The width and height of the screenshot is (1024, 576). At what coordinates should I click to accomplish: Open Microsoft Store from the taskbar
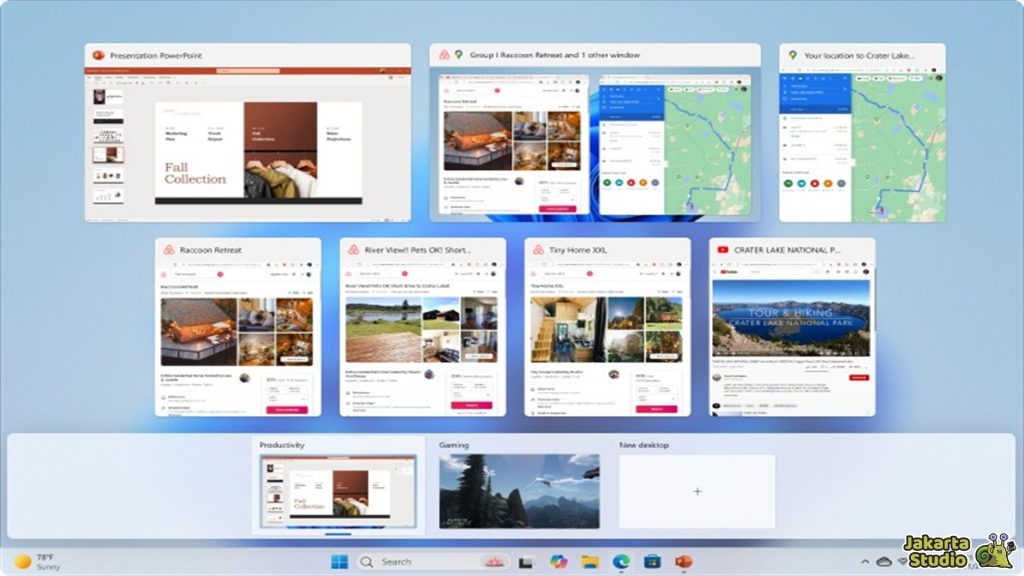(x=652, y=562)
